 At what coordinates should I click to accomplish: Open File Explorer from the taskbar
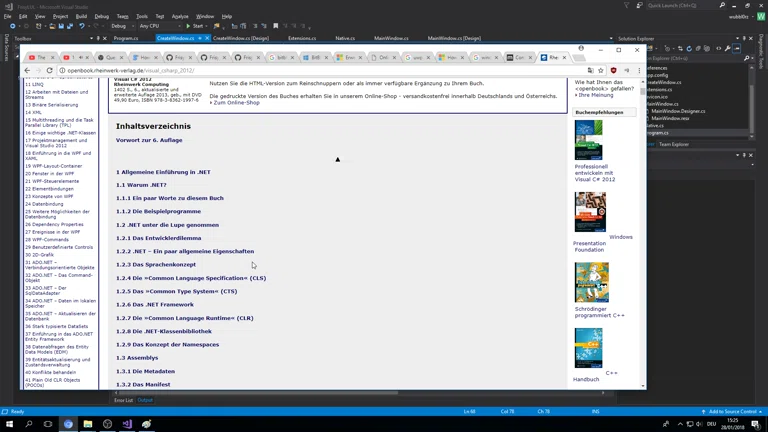pos(88,424)
